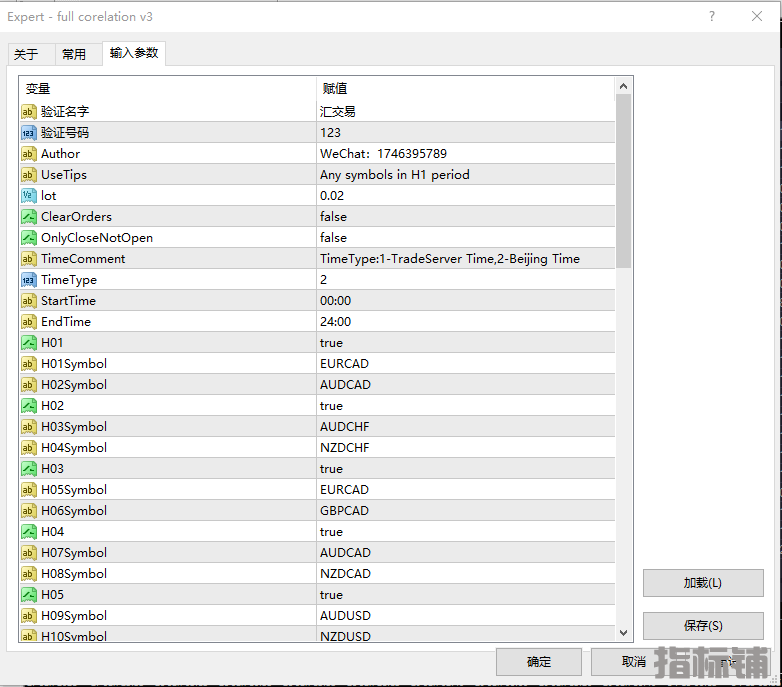The height and width of the screenshot is (687, 782).
Task: Click the string icon beside H05Symbol
Action: (x=29, y=490)
